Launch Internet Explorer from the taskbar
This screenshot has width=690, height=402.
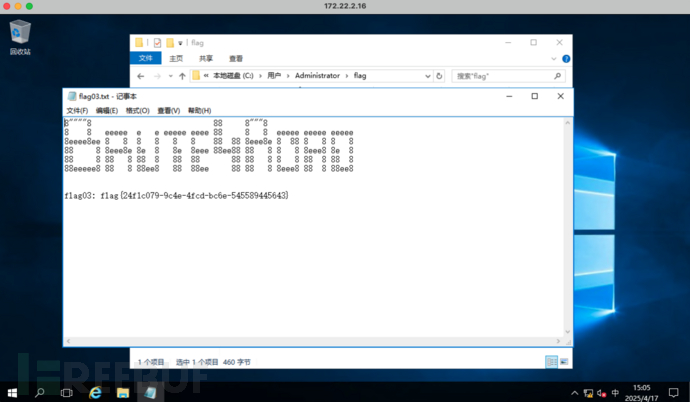95,392
